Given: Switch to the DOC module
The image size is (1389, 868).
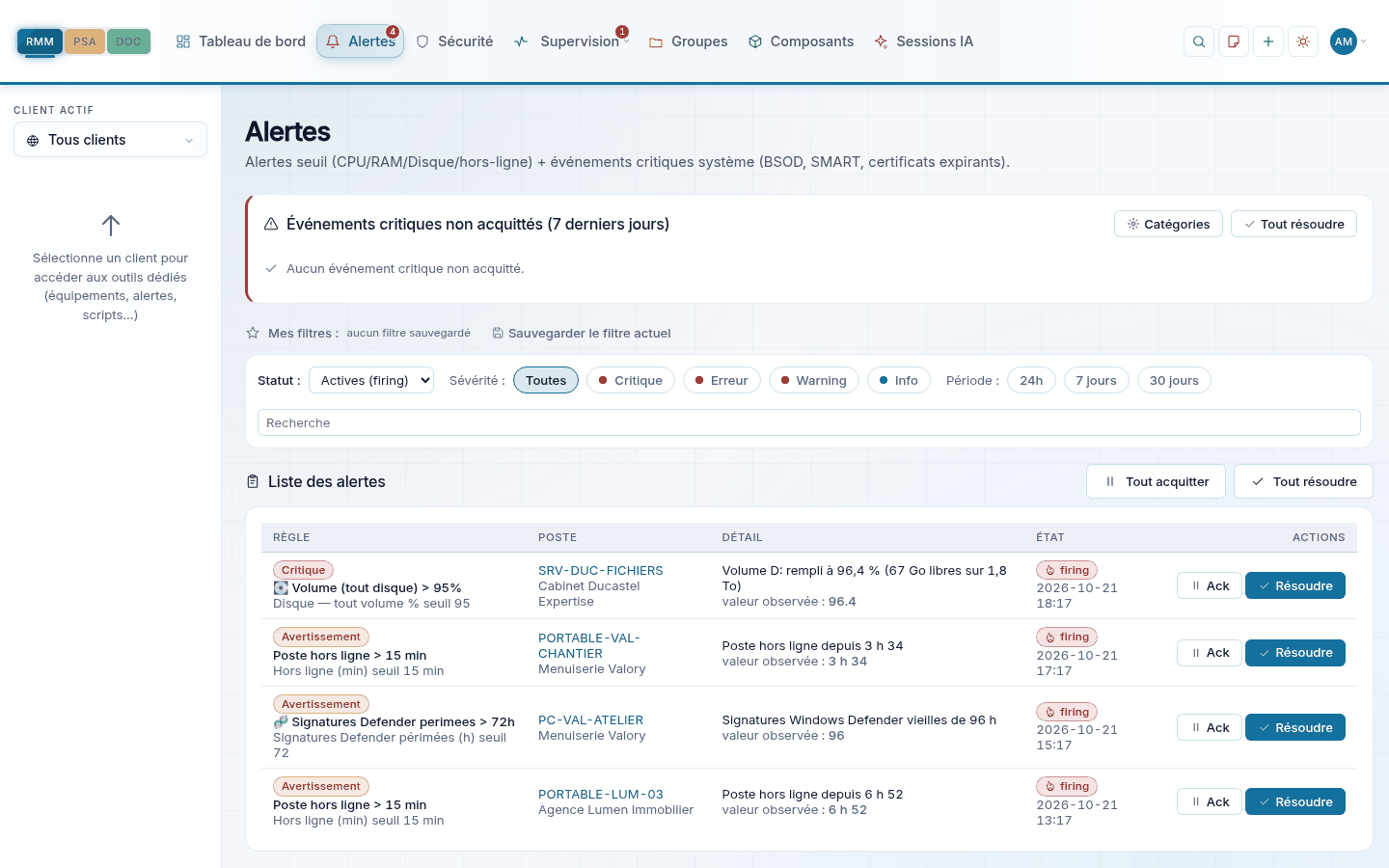Looking at the screenshot, I should click(128, 41).
